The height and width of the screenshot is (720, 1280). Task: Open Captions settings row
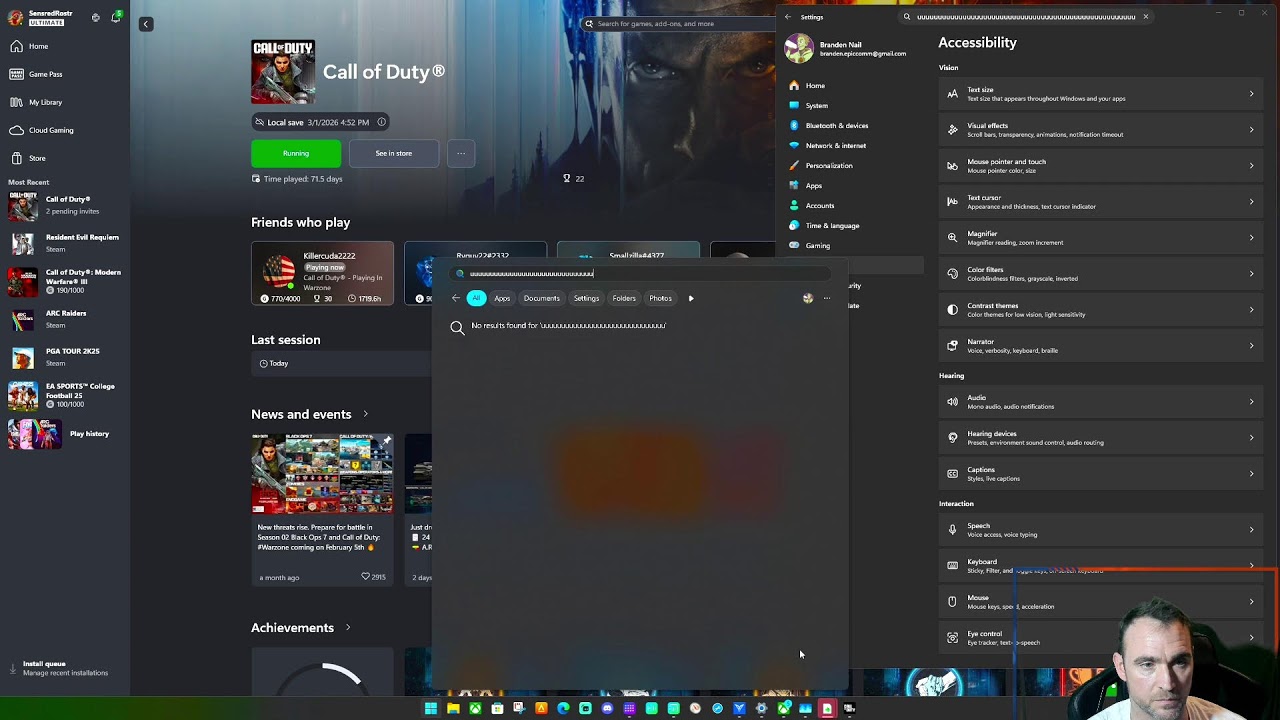tap(1100, 474)
